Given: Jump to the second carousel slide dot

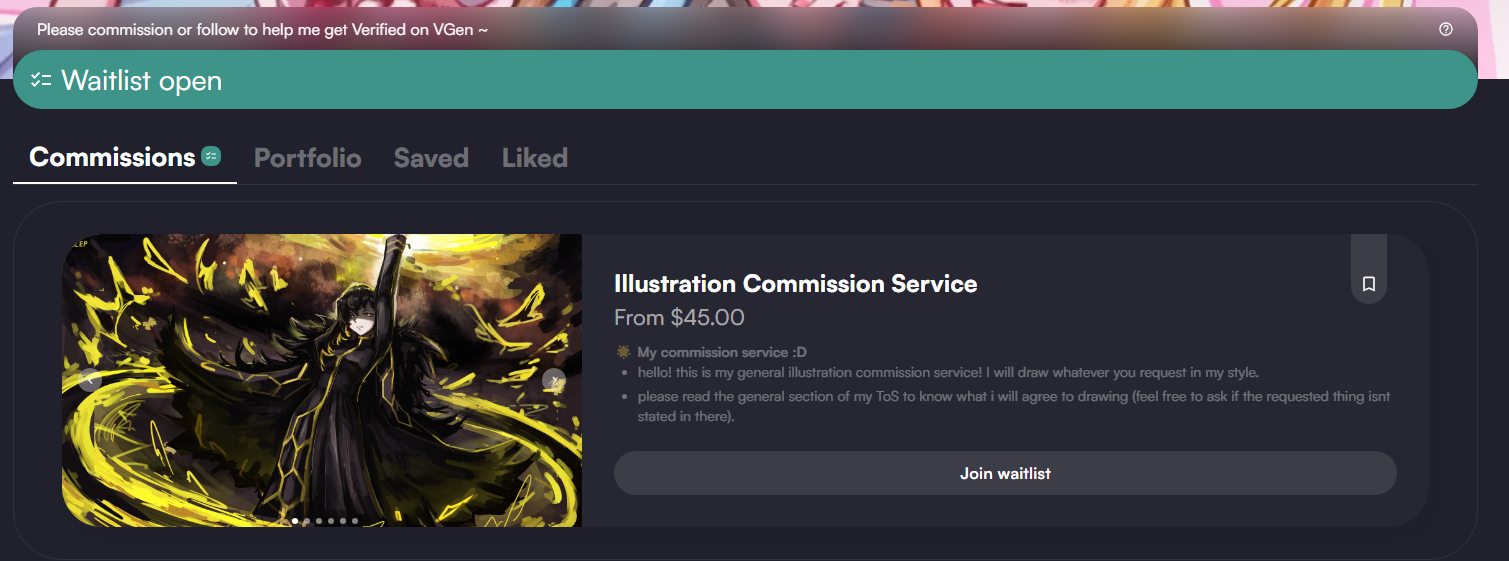Looking at the screenshot, I should coord(307,521).
